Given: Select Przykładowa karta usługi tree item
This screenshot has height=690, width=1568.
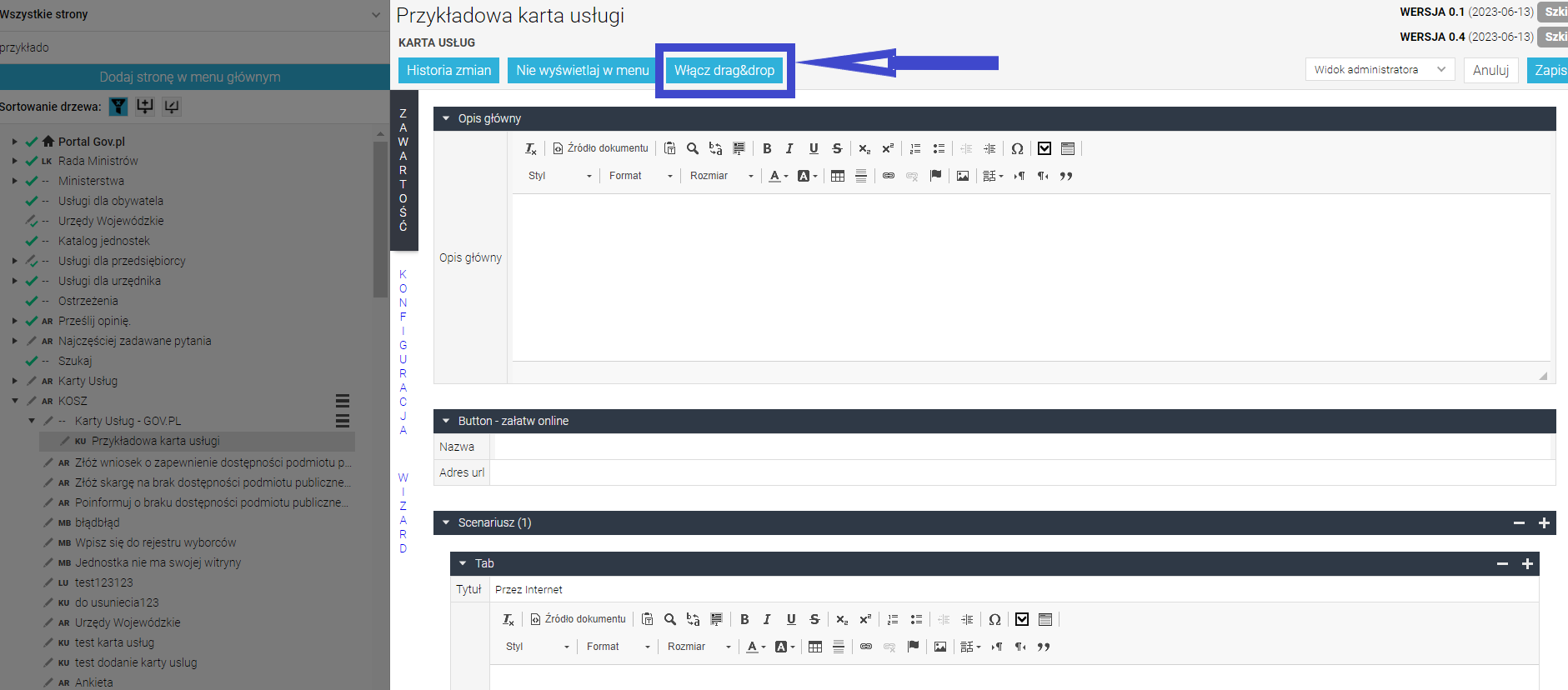Looking at the screenshot, I should click(x=156, y=441).
